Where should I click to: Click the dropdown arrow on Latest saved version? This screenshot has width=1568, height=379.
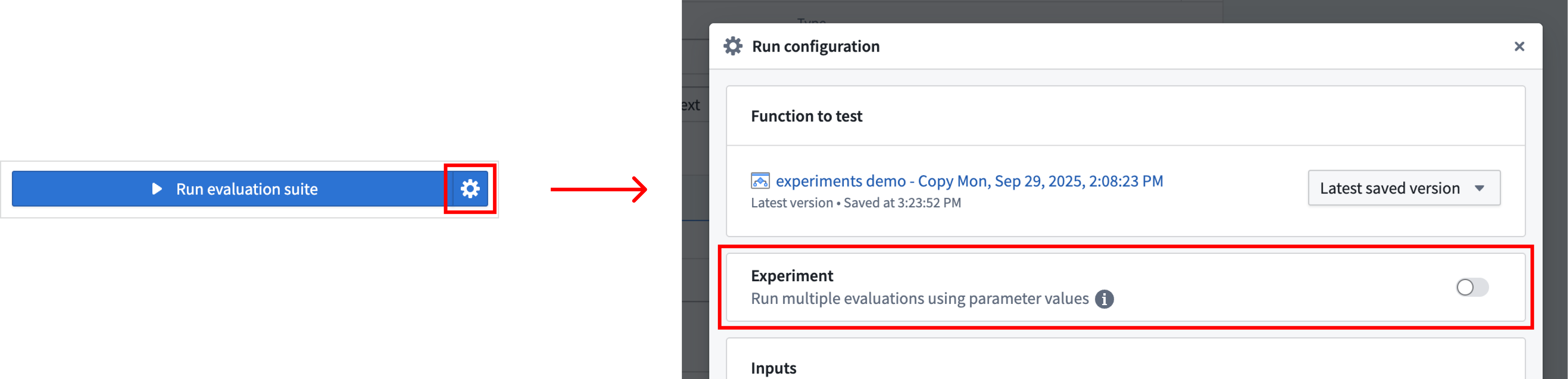pos(1480,188)
